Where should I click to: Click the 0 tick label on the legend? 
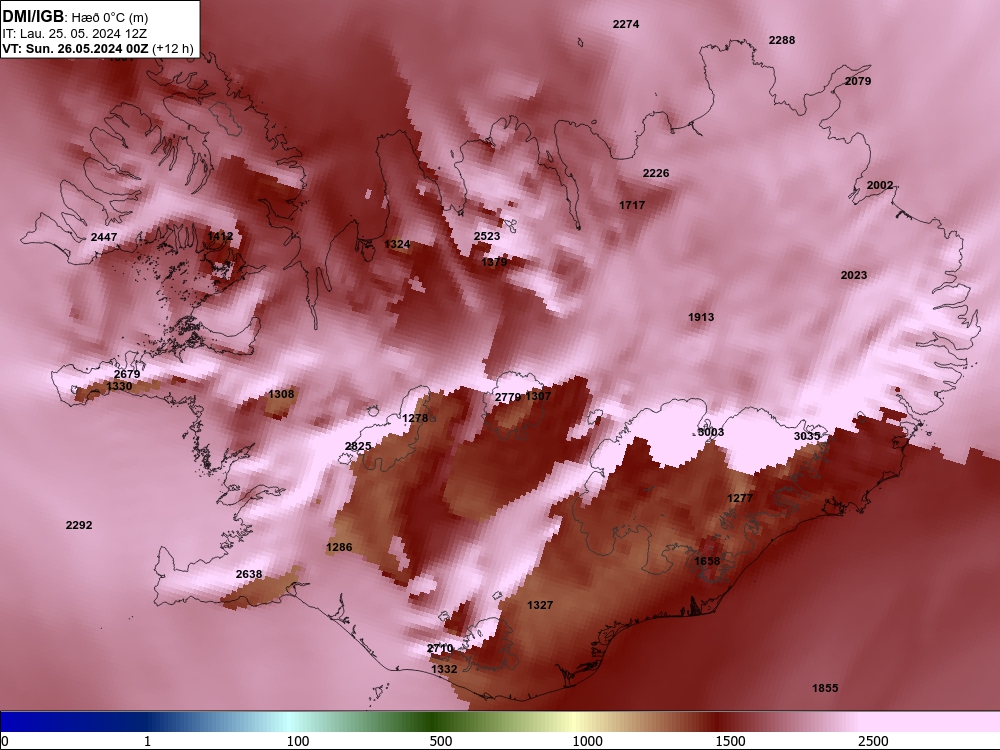5,741
